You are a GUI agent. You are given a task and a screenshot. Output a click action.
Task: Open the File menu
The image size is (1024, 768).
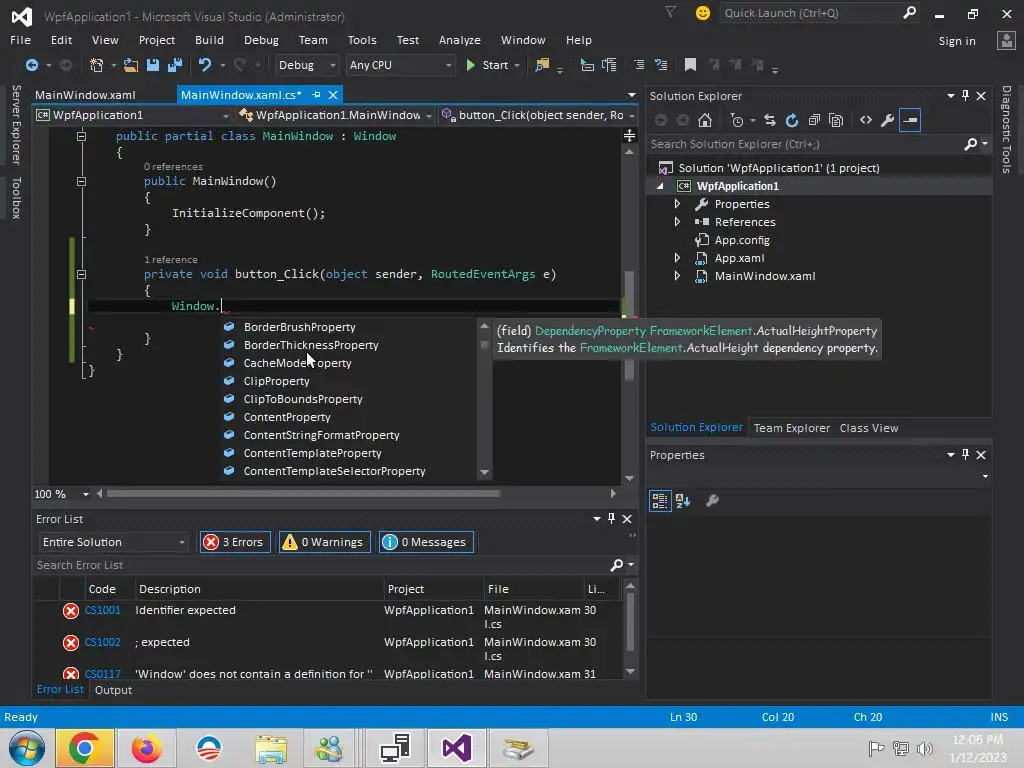(x=20, y=40)
